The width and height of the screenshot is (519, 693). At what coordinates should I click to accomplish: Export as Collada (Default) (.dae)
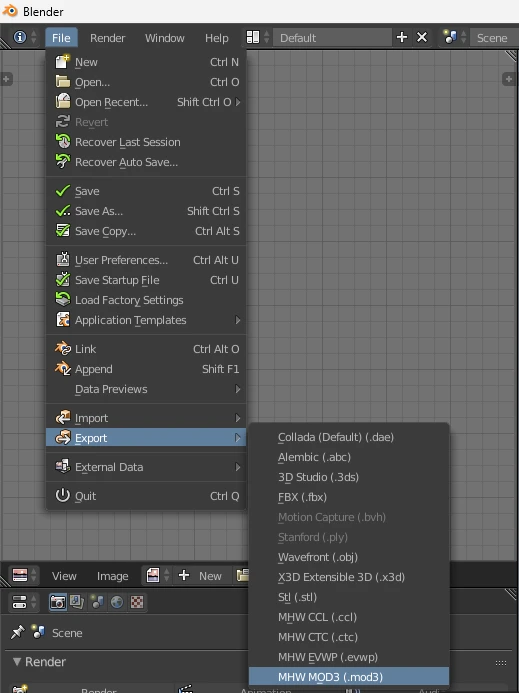[x=349, y=437]
